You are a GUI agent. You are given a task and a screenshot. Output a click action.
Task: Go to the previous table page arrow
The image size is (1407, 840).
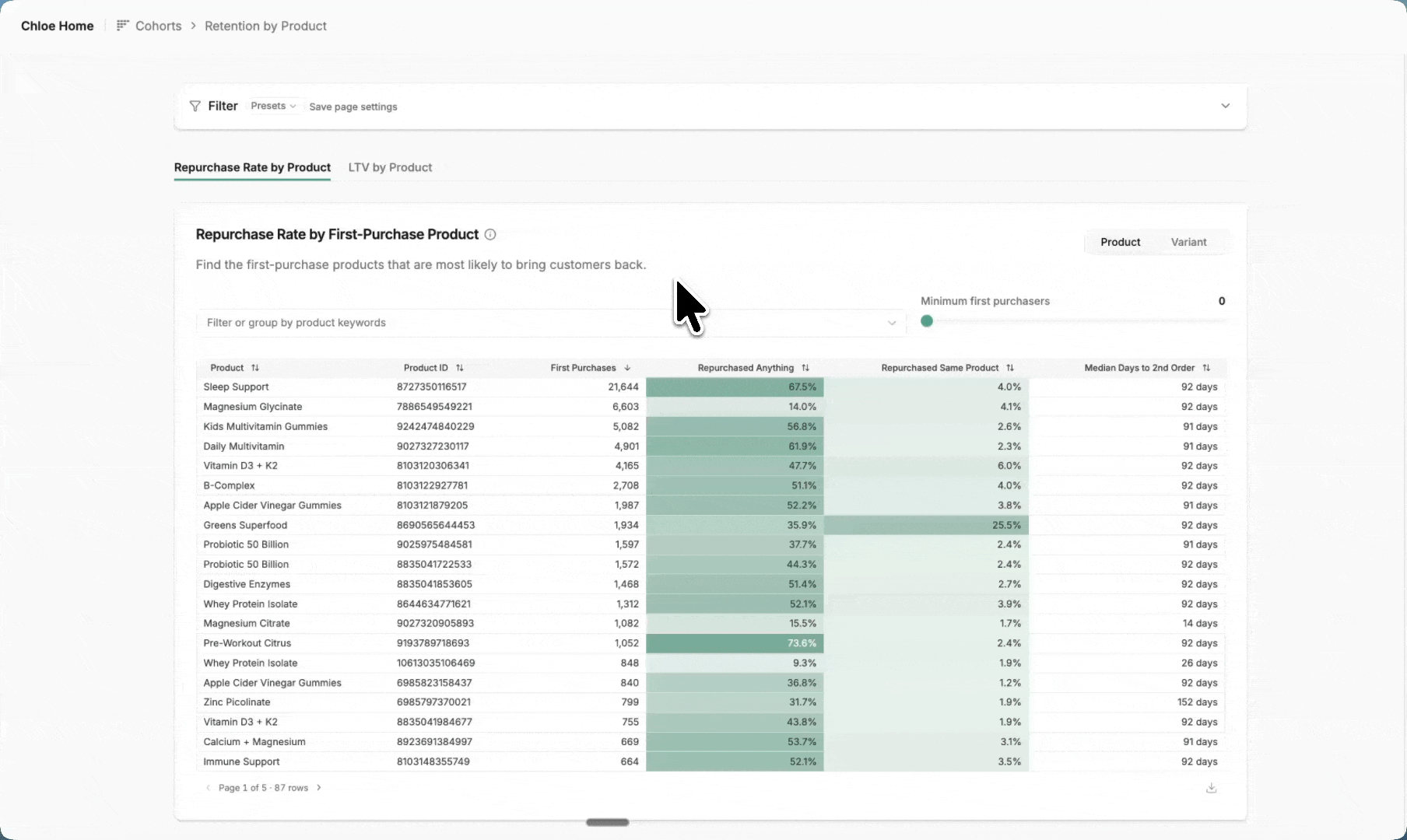[208, 788]
